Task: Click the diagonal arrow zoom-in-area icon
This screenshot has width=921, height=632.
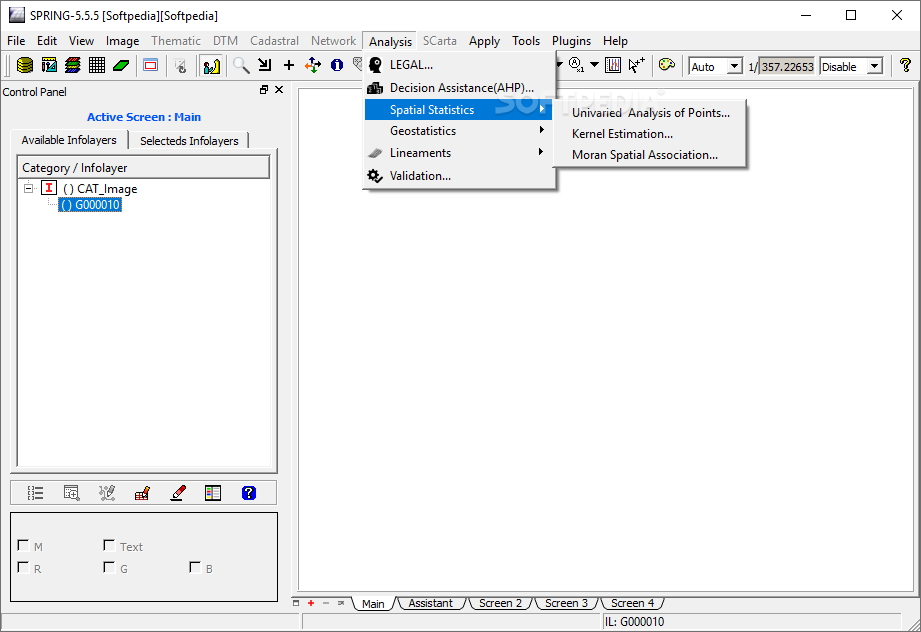Action: click(x=265, y=65)
